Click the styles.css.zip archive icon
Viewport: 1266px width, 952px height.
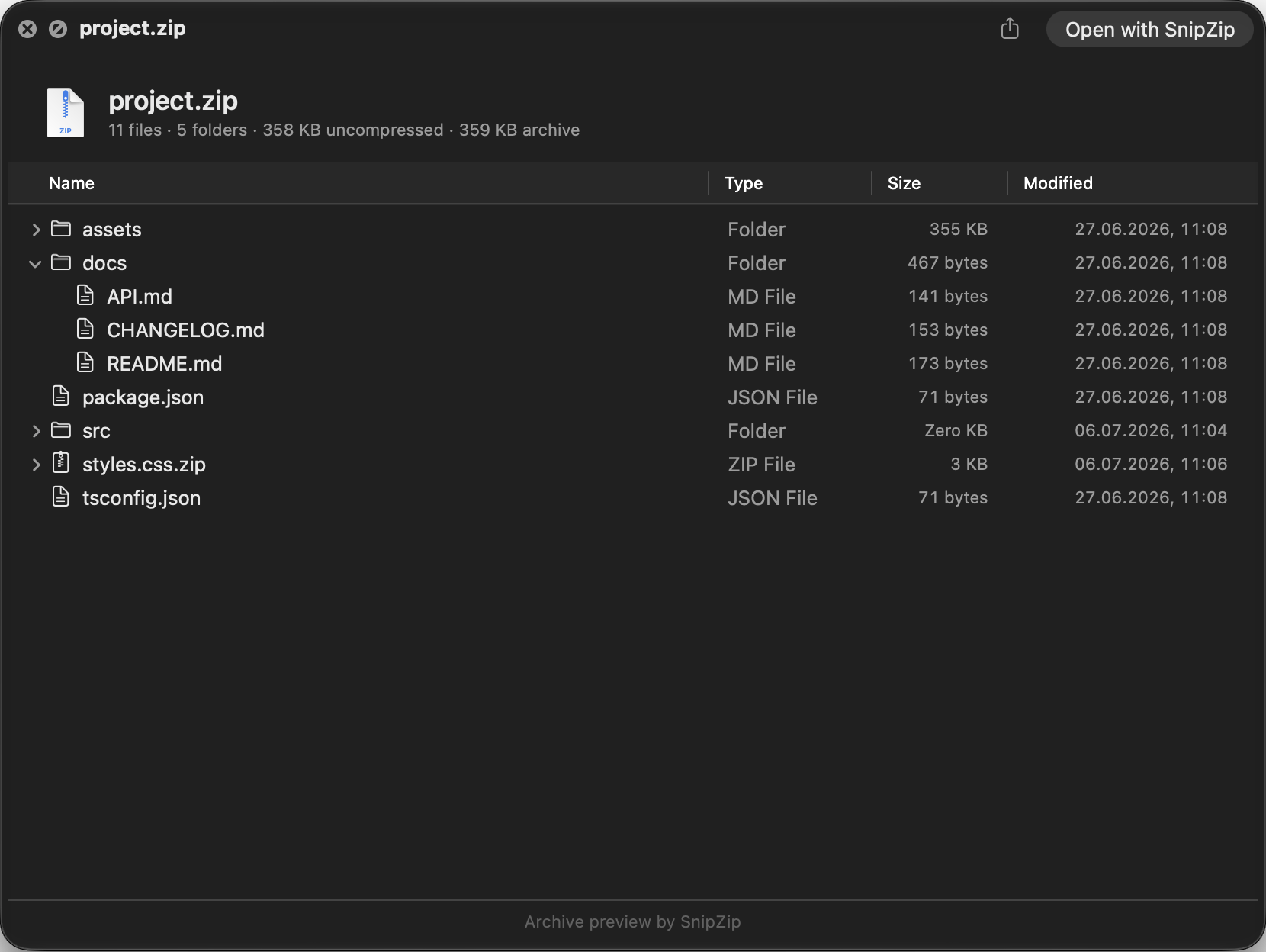click(x=61, y=462)
